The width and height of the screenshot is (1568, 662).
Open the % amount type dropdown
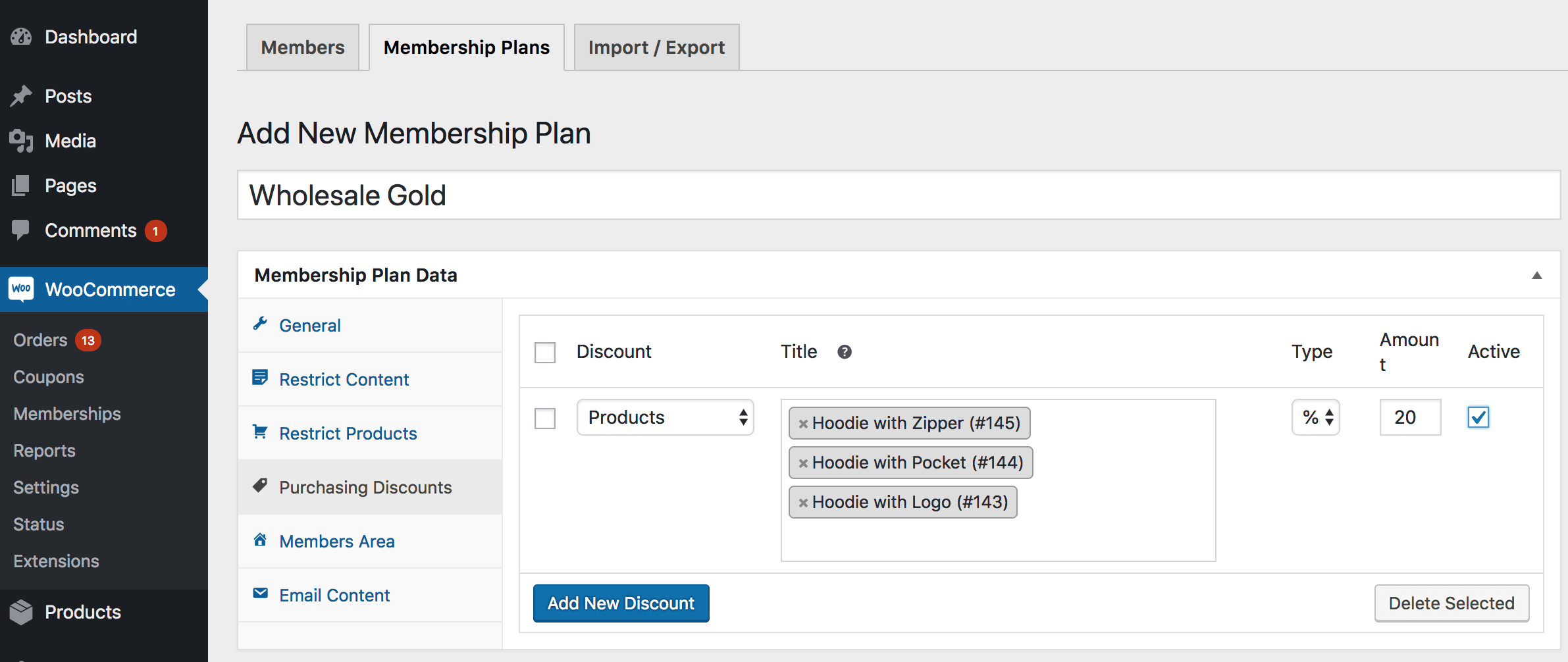(x=1315, y=417)
